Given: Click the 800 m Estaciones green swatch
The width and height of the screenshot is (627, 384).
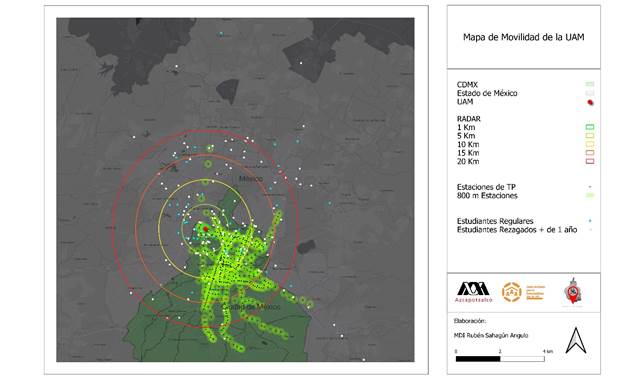Looking at the screenshot, I should pyautogui.click(x=590, y=196).
